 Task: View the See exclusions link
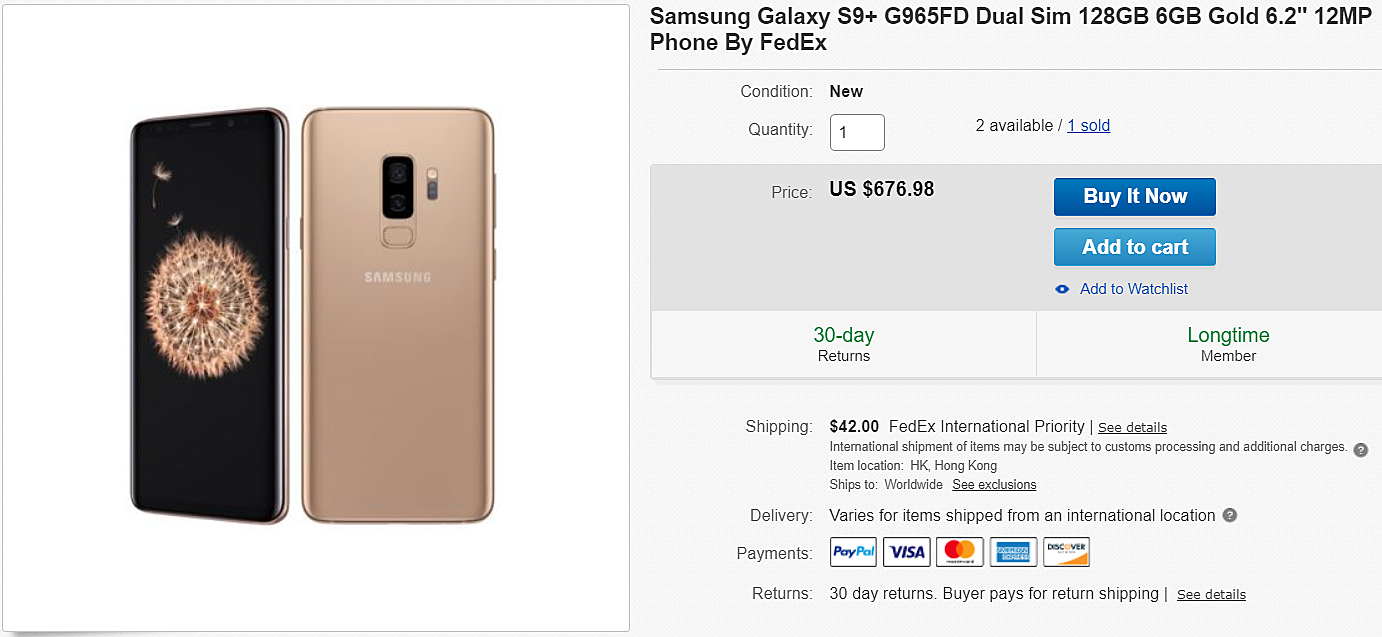click(x=994, y=485)
